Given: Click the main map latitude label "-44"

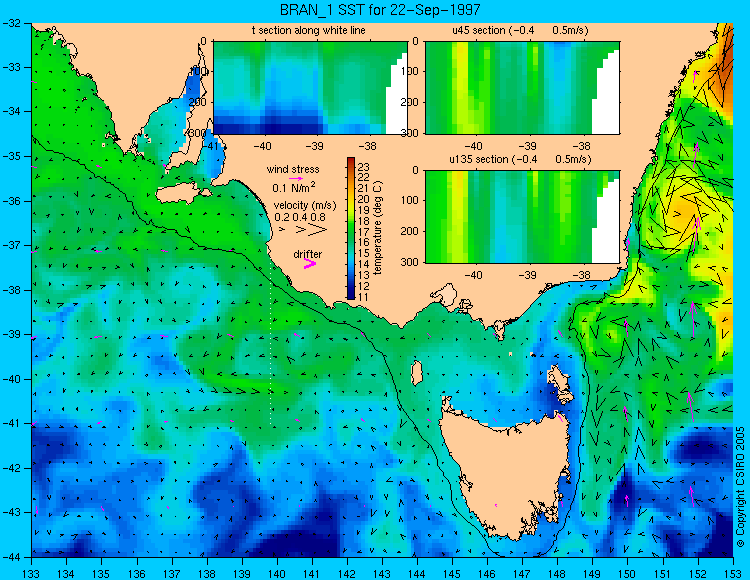Looking at the screenshot, I should pos(11,557).
